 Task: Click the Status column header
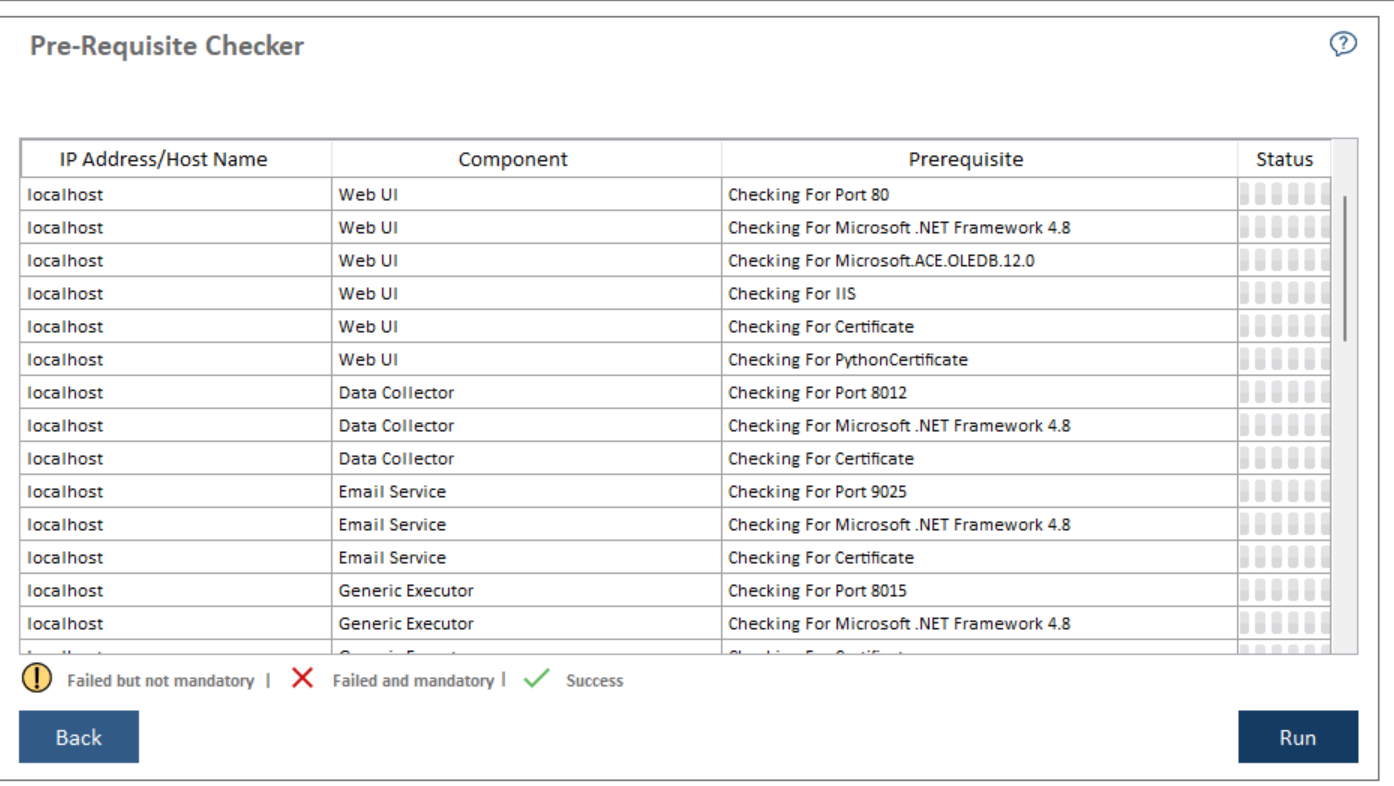click(x=1284, y=159)
